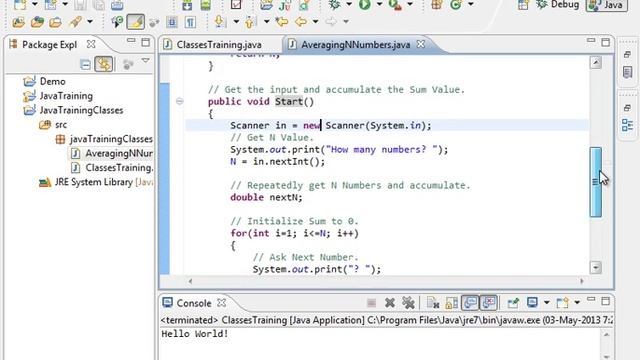Click the Run Last Tool external tools icon
Viewport: 640px width, 360px height.
[395, 4]
